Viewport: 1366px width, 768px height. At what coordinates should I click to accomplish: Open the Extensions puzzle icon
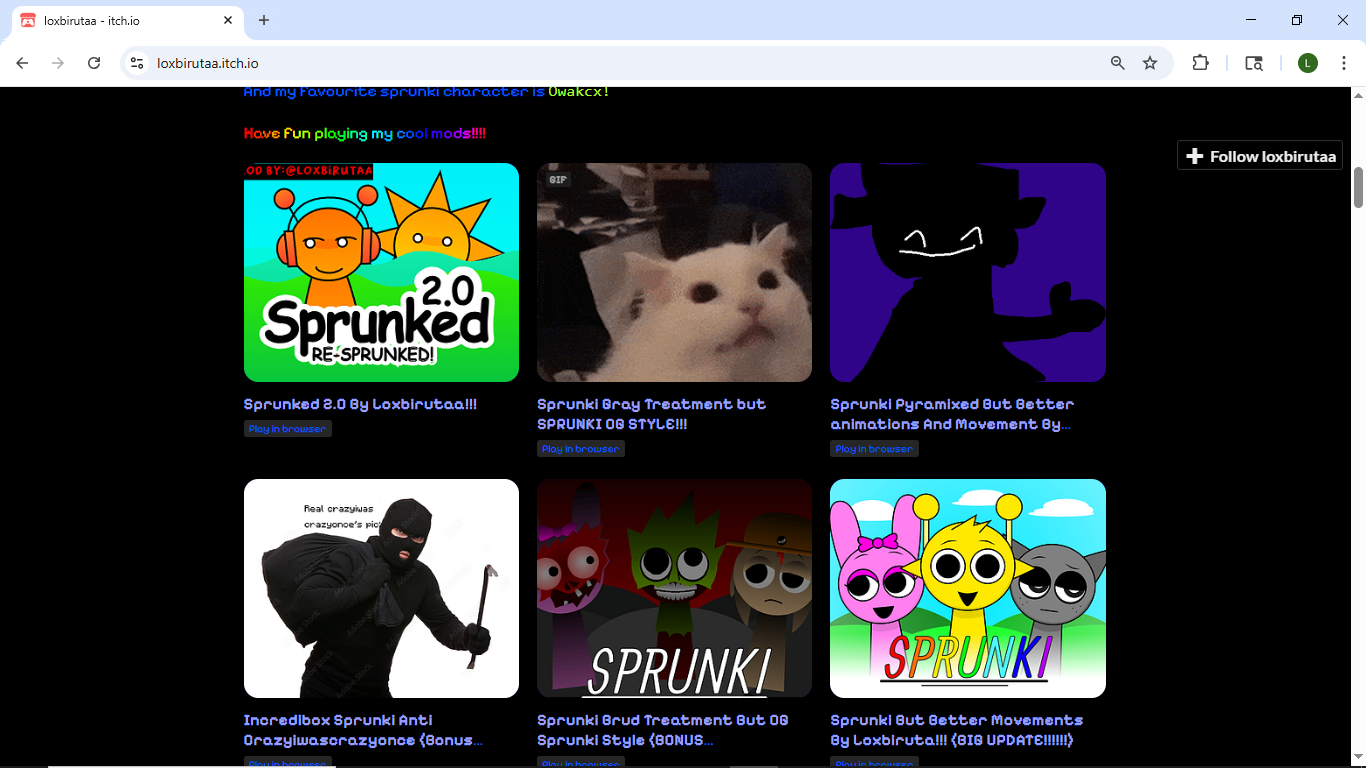(1200, 63)
